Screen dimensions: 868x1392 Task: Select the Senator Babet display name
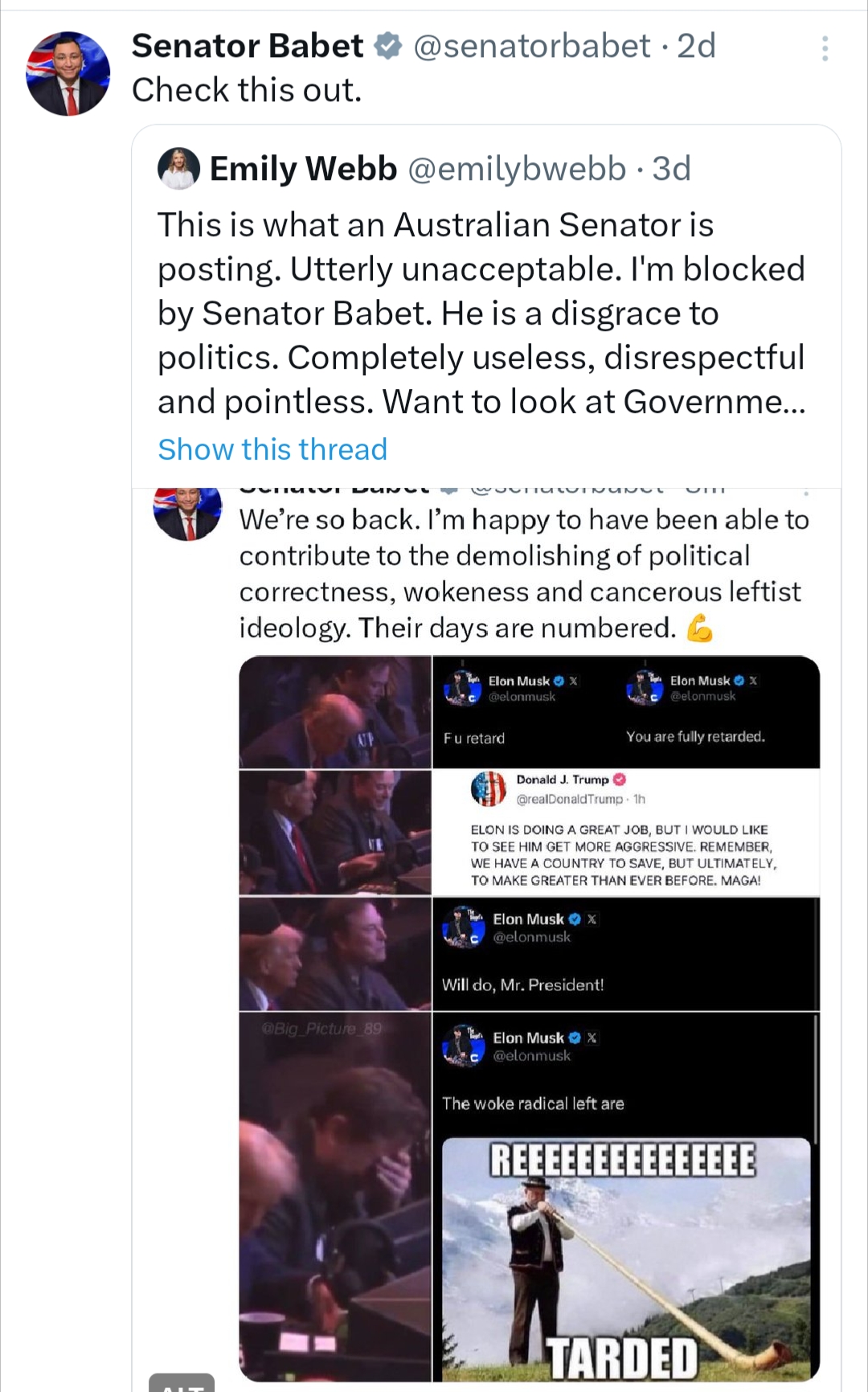click(x=248, y=47)
